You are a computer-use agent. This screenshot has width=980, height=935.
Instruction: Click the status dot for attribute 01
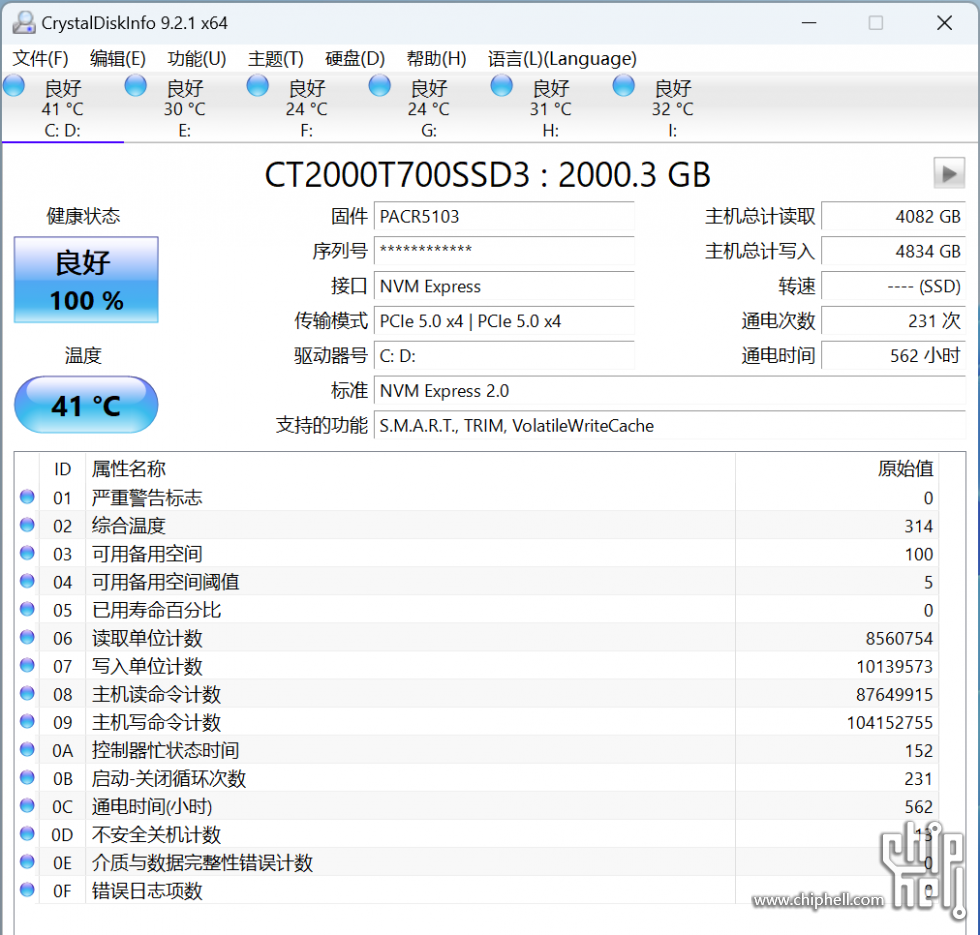27,497
